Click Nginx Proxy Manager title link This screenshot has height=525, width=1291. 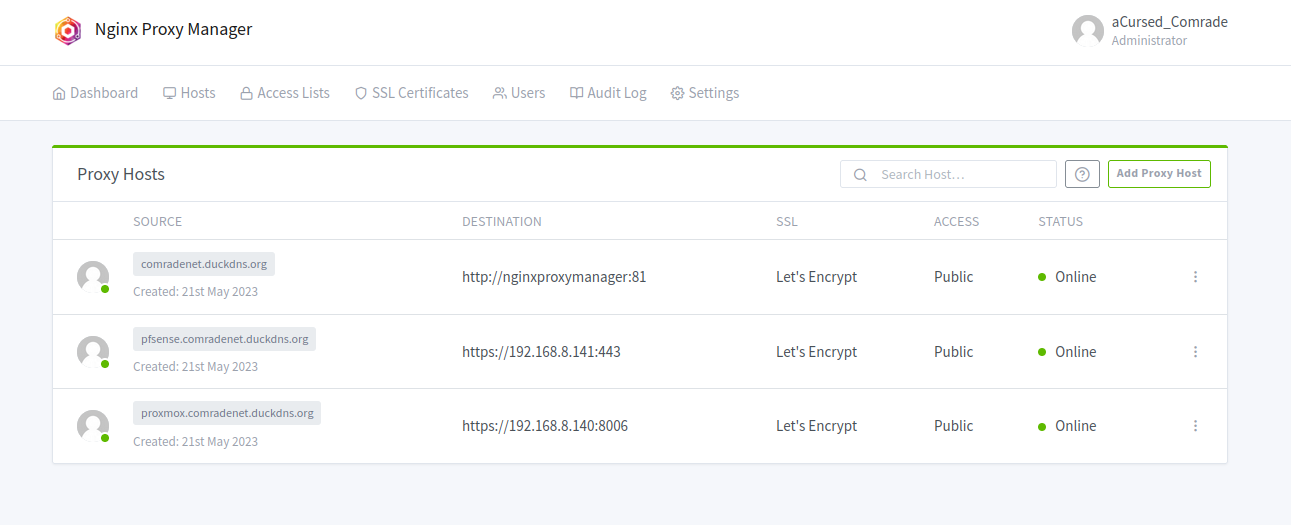[x=174, y=29]
